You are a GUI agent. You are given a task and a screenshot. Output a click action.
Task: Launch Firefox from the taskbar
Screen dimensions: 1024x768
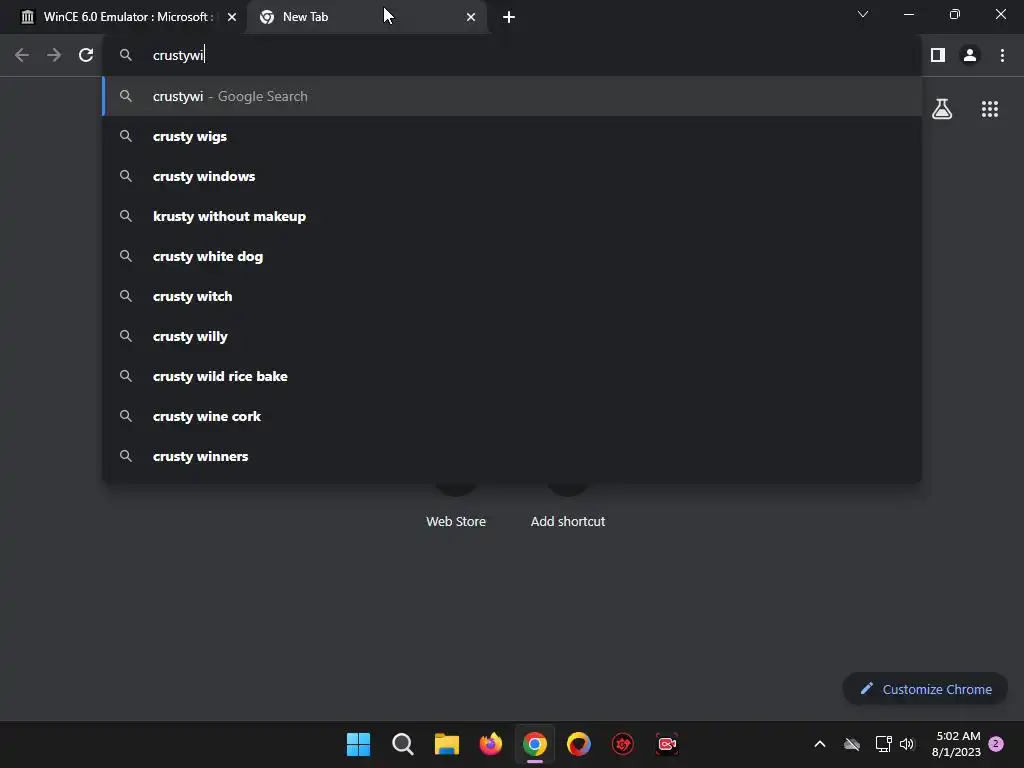pyautogui.click(x=490, y=744)
